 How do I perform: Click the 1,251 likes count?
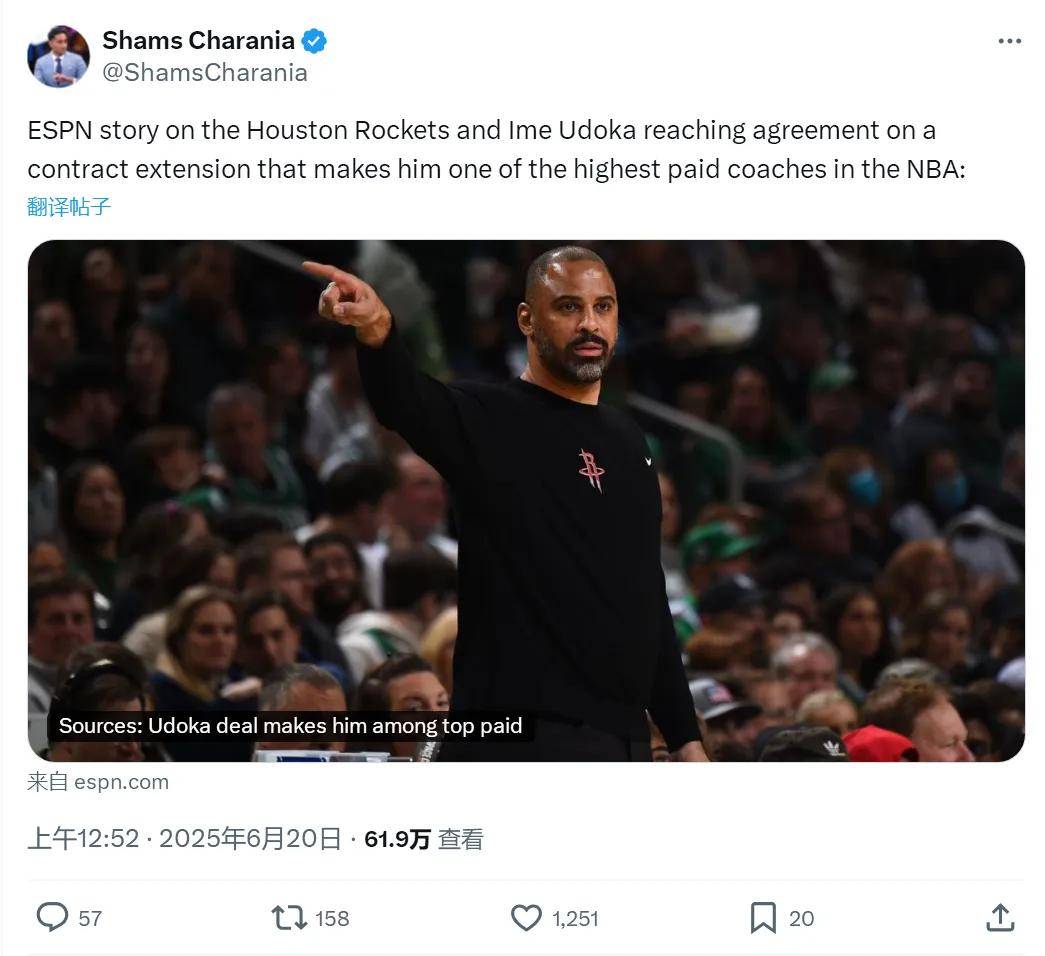575,919
